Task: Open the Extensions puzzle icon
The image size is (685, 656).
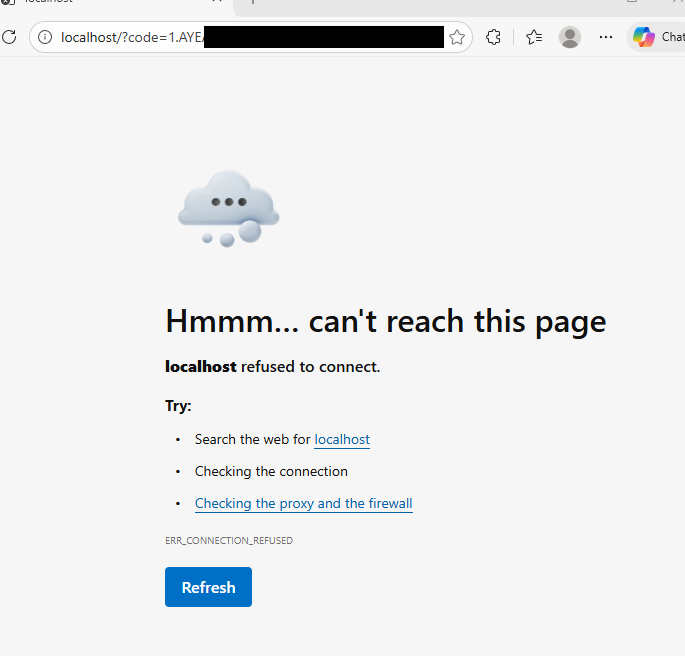Action: point(493,38)
